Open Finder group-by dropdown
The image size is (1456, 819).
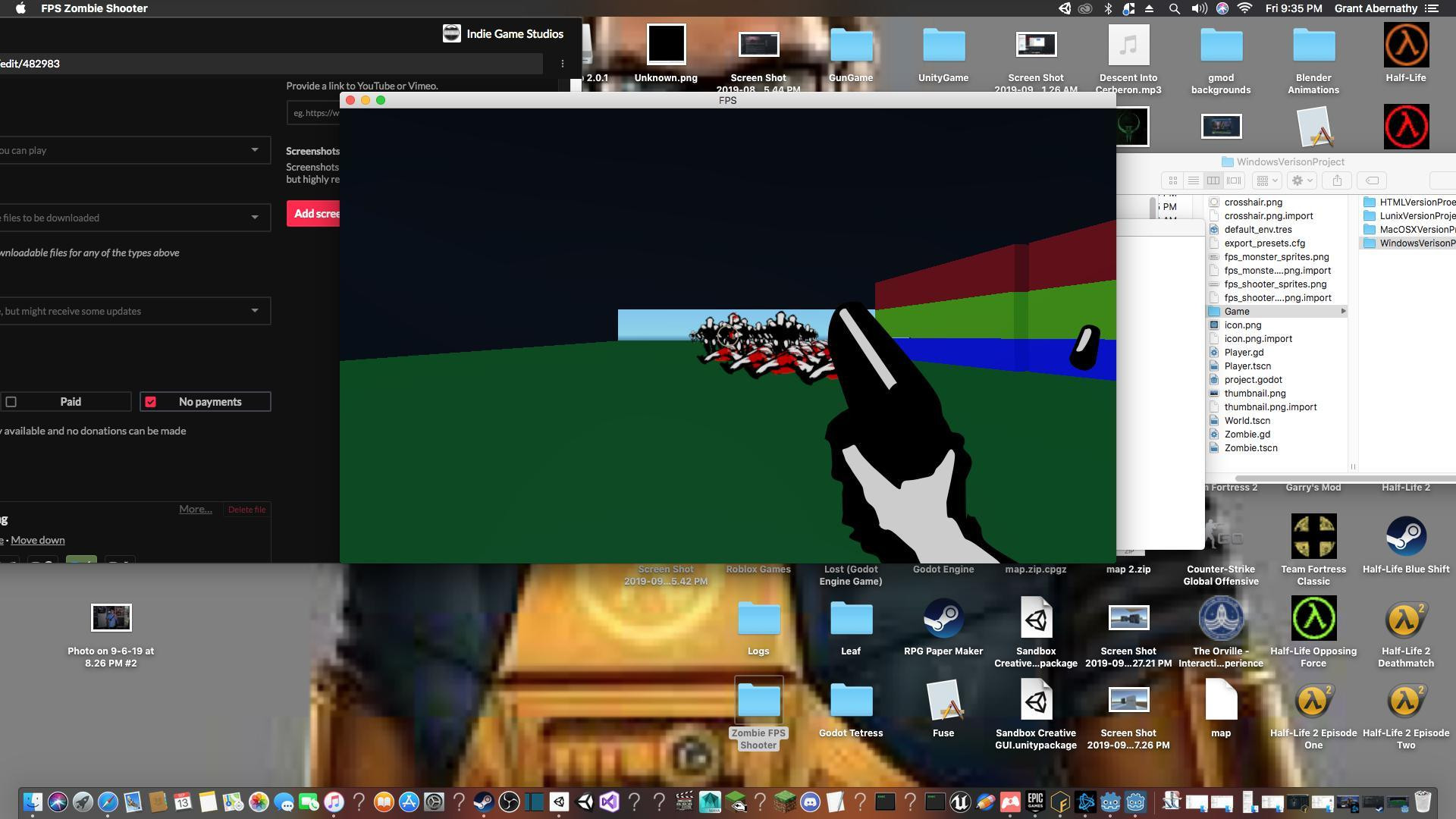(x=1266, y=180)
